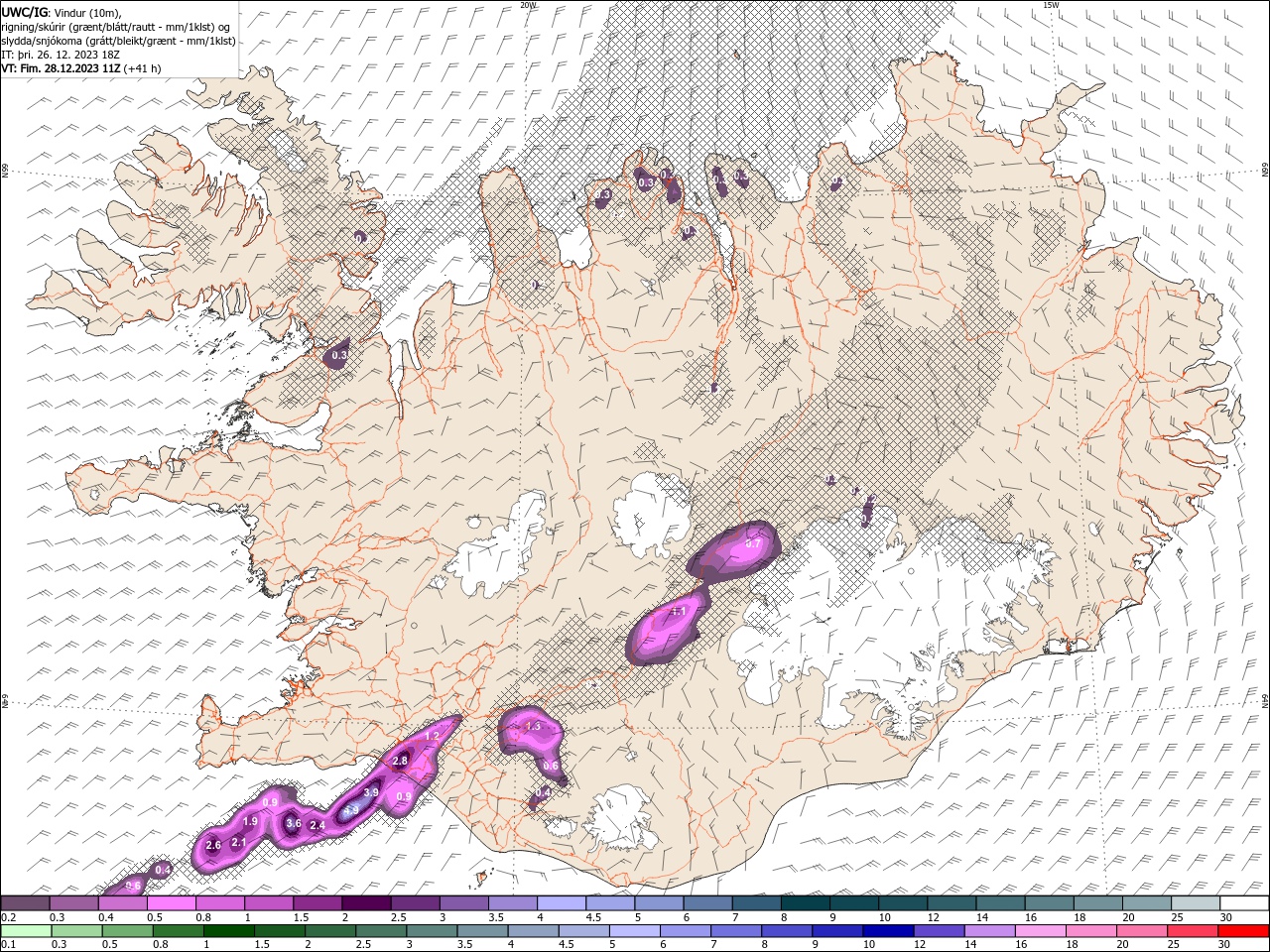Select the 'slydda/snjókoma' legend description line

(x=118, y=41)
